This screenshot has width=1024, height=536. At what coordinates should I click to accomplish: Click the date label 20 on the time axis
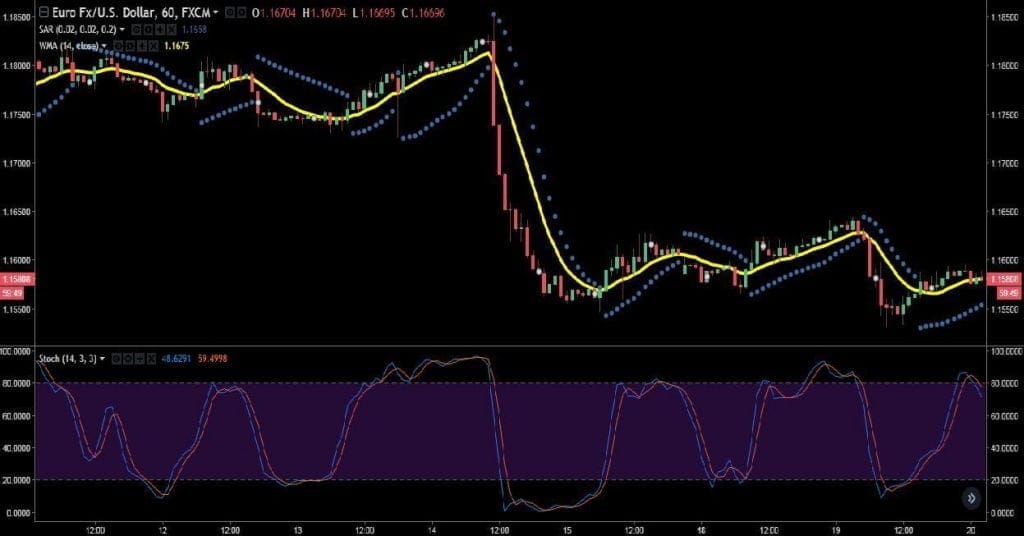pos(971,530)
